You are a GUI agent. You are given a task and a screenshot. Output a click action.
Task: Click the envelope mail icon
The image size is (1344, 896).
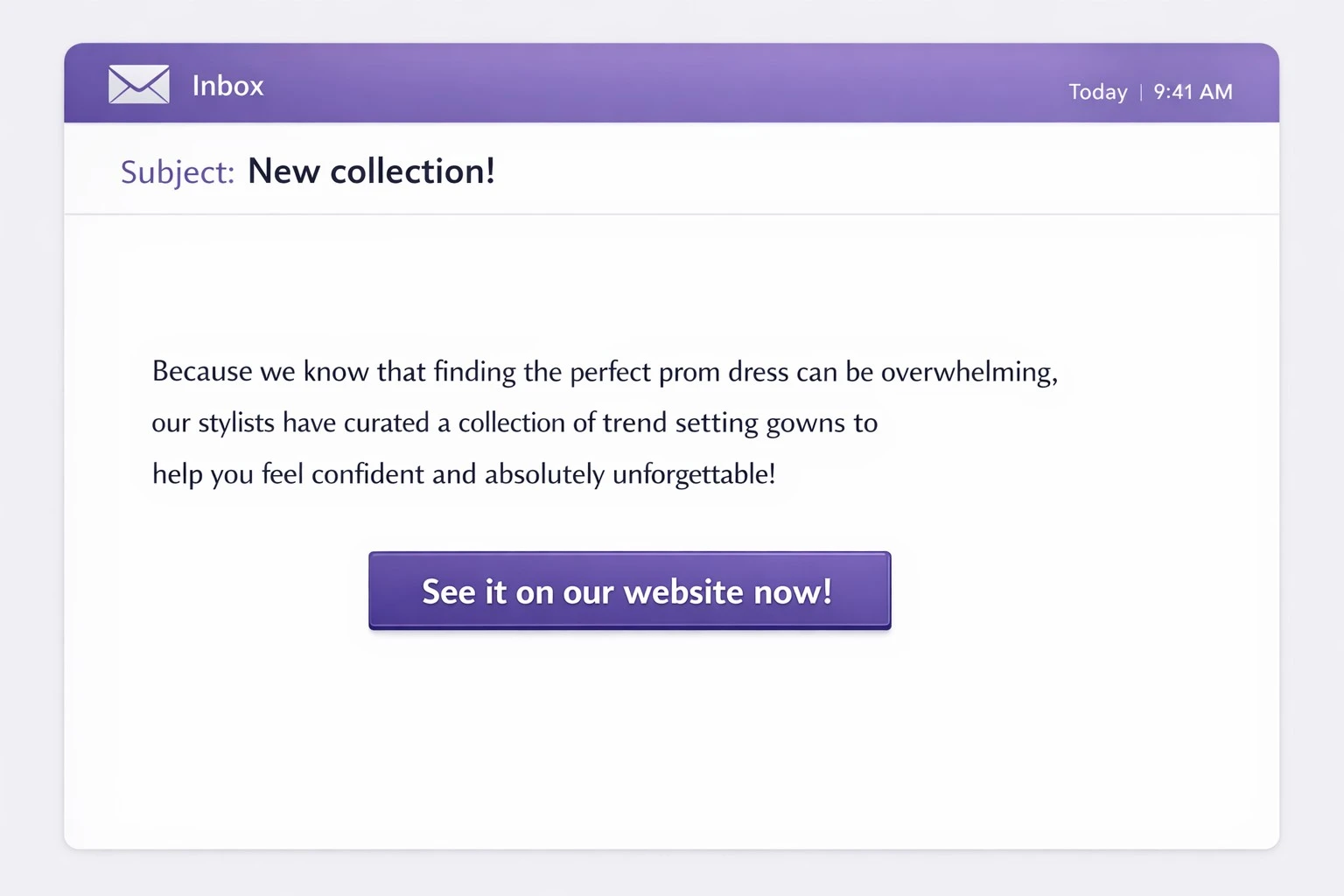[x=139, y=85]
